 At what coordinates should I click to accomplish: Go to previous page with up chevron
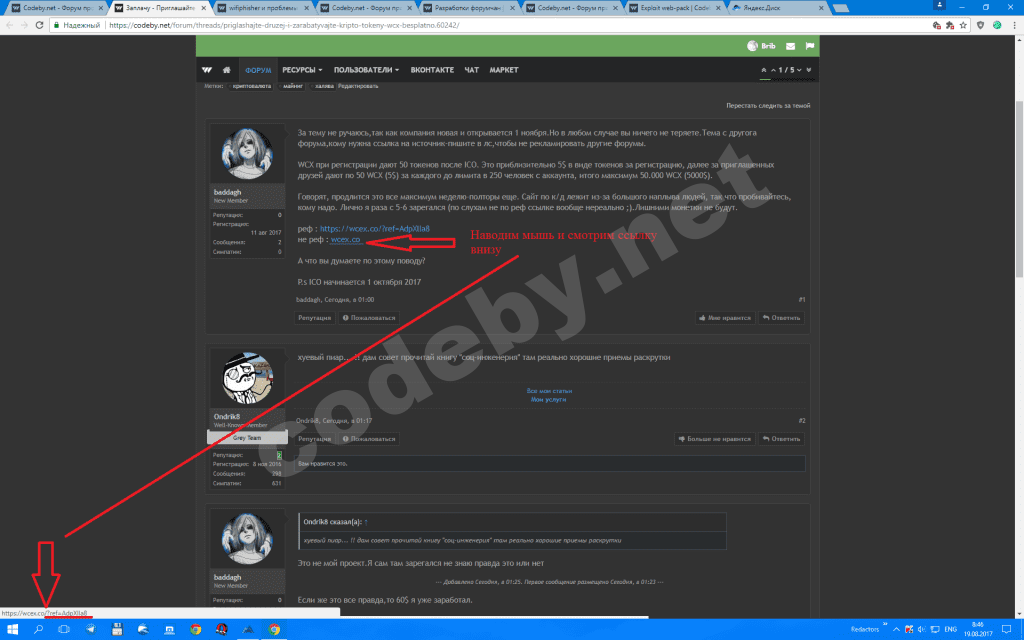[x=773, y=70]
